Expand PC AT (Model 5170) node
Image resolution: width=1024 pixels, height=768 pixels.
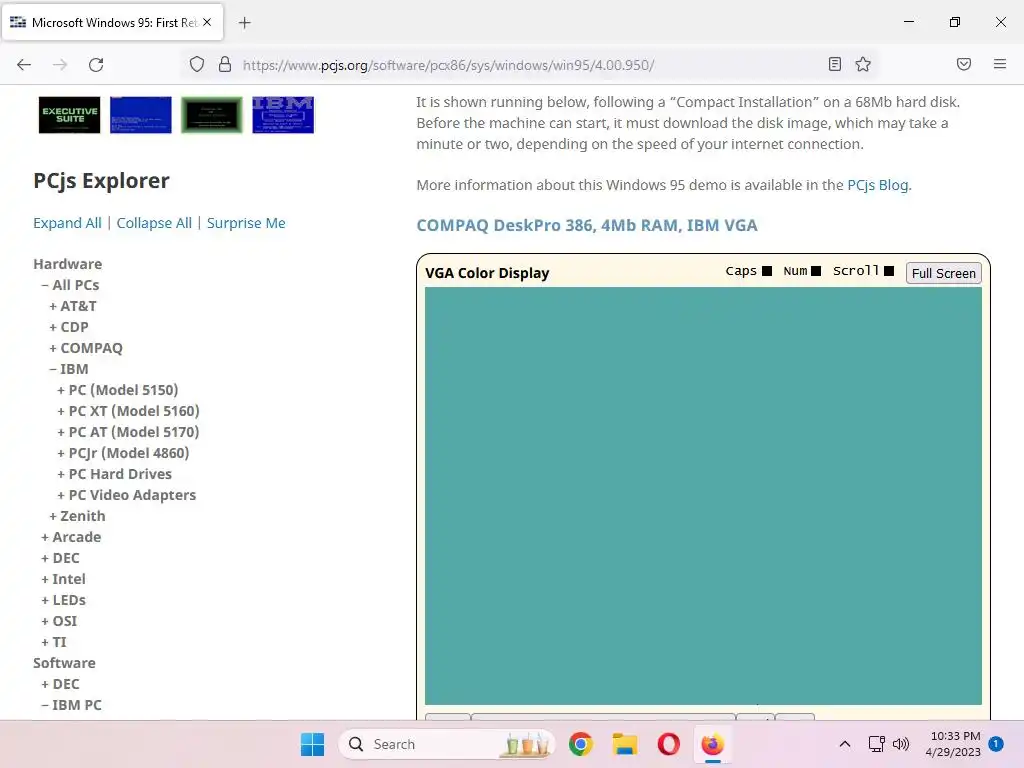128,432
